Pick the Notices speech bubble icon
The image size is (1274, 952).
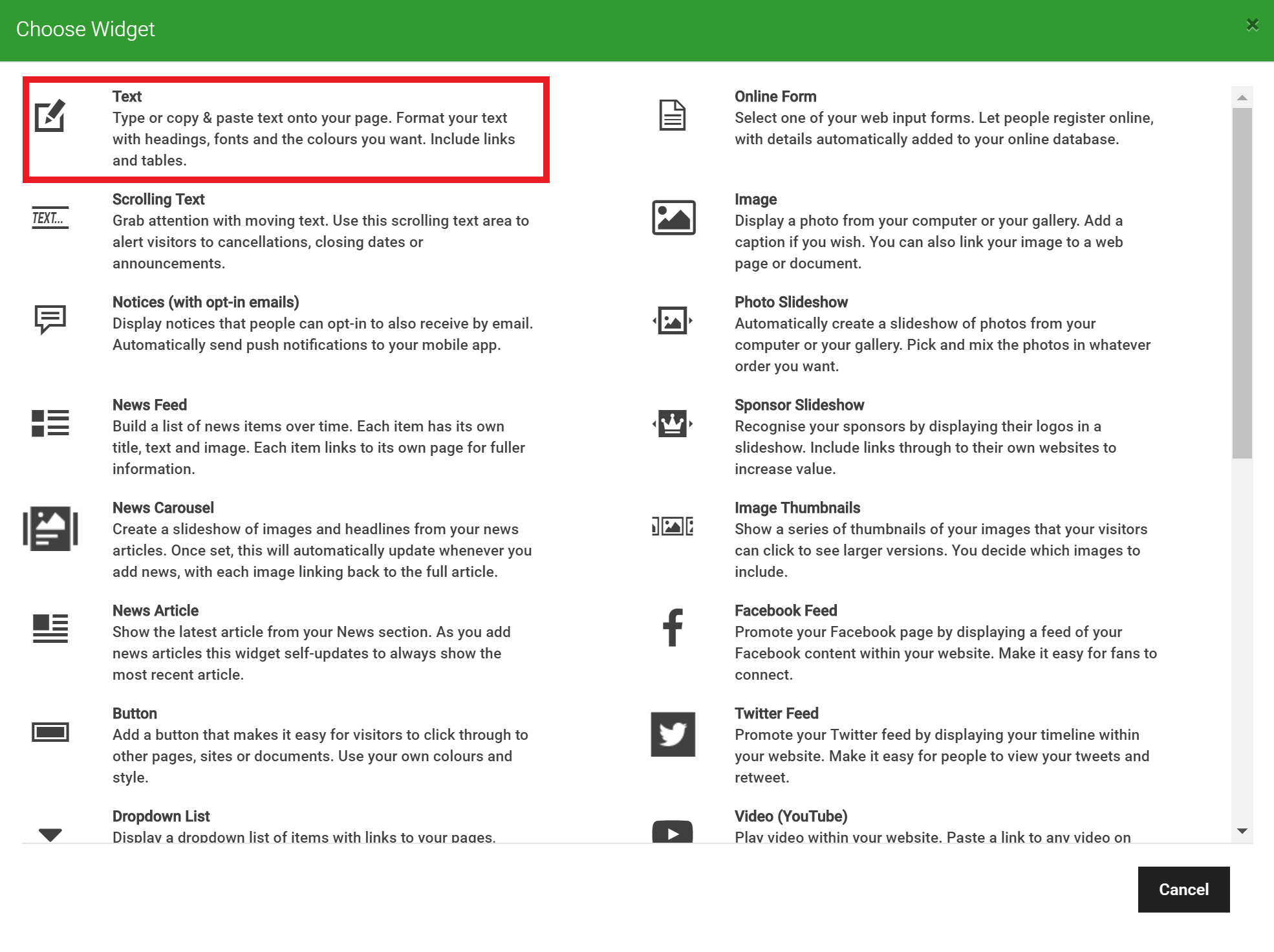click(50, 319)
